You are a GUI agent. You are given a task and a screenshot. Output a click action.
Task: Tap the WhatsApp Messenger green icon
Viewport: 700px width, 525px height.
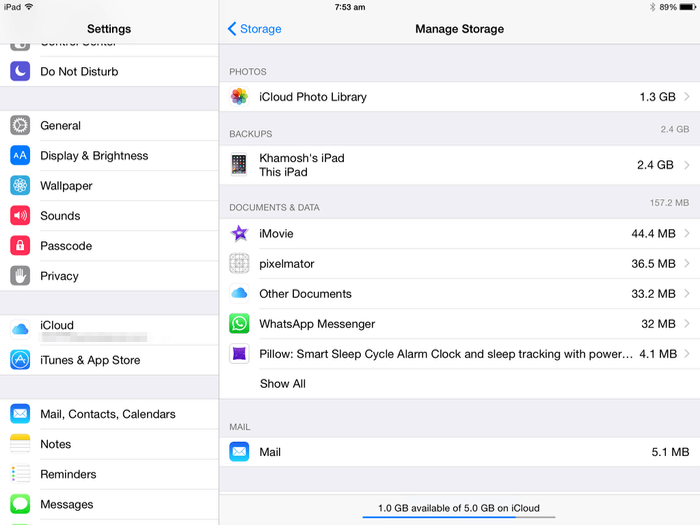pyautogui.click(x=239, y=323)
